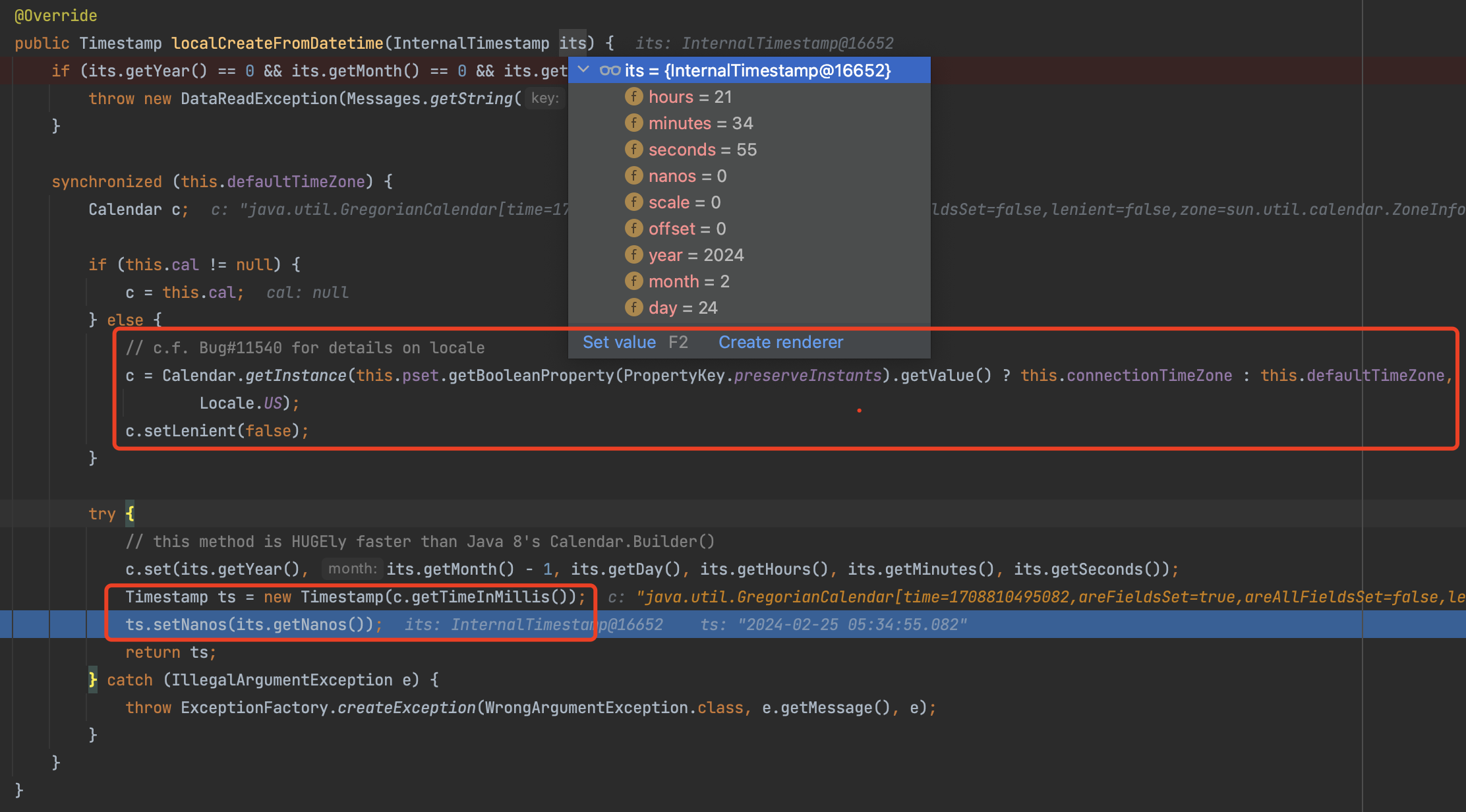Click the field icon beside month

point(633,281)
